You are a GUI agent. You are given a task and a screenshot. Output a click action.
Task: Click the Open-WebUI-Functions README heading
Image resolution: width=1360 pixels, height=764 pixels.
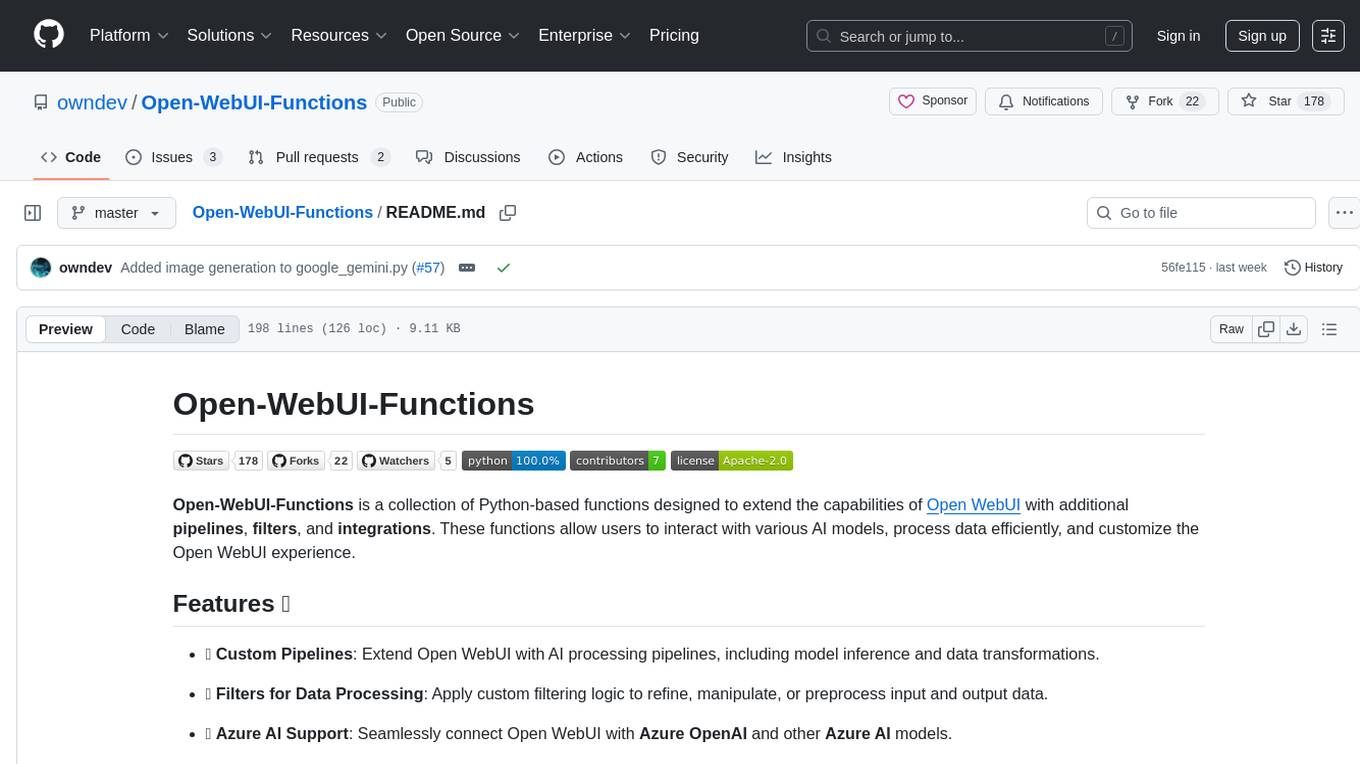point(353,404)
